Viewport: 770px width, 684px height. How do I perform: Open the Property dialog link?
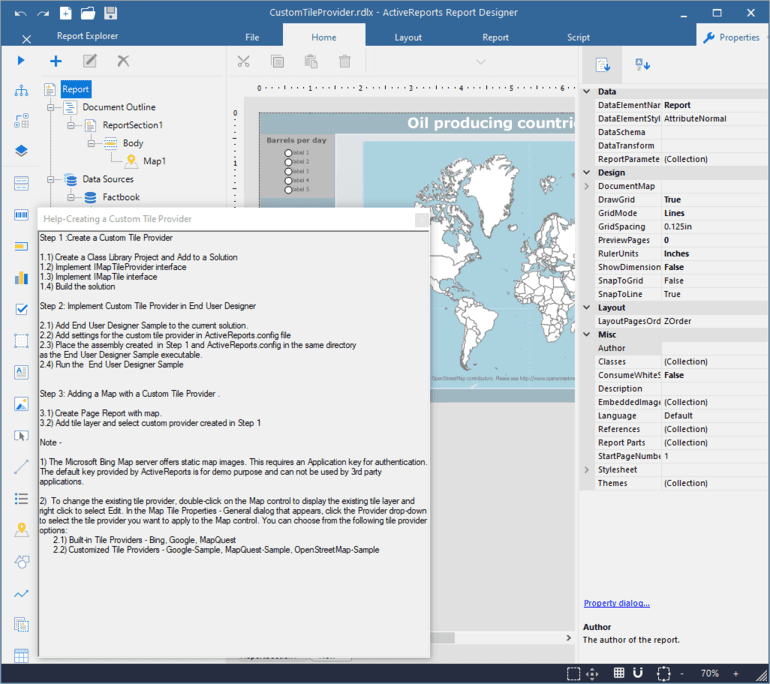617,603
